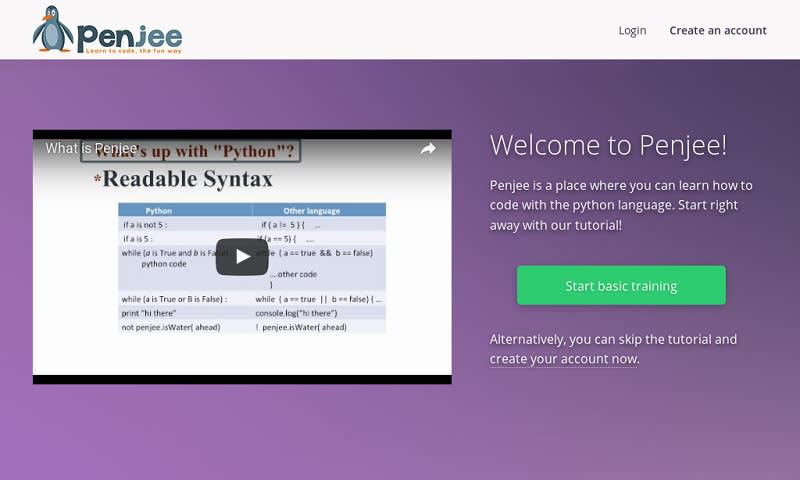800x480 pixels.
Task: Follow the 'create your account now' link
Action: coord(564,359)
